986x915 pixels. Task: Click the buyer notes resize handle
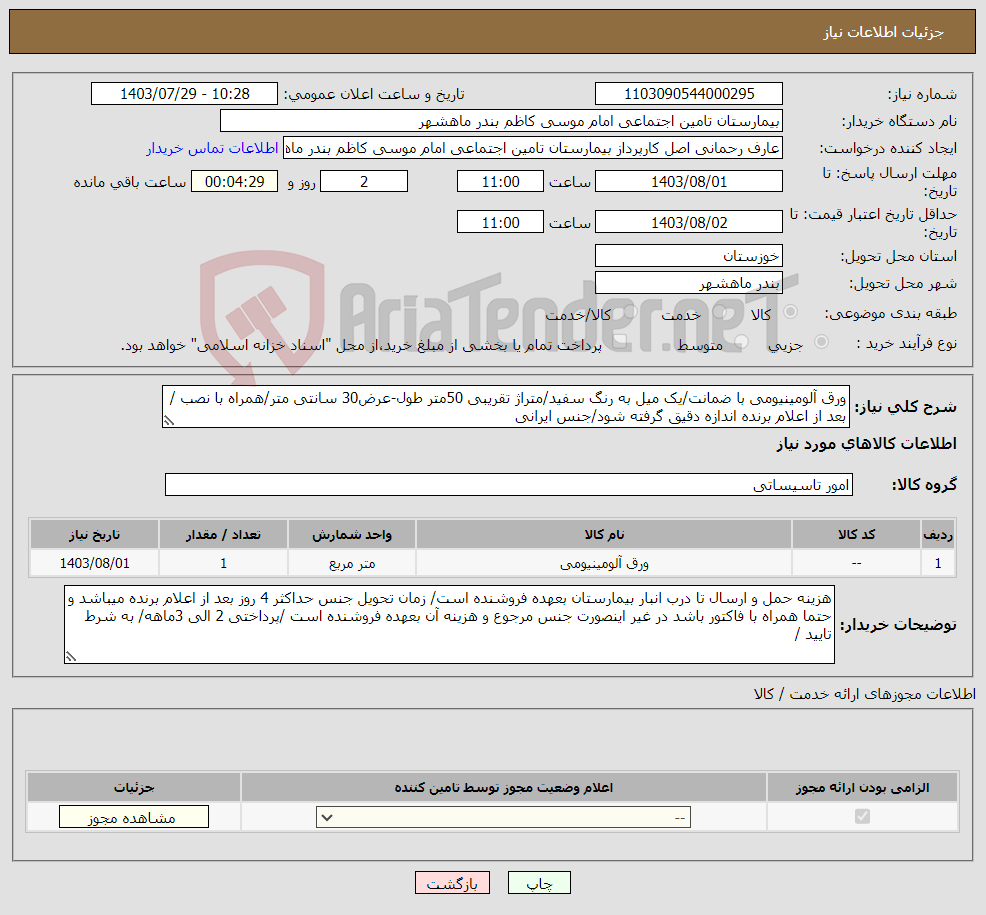click(x=70, y=657)
